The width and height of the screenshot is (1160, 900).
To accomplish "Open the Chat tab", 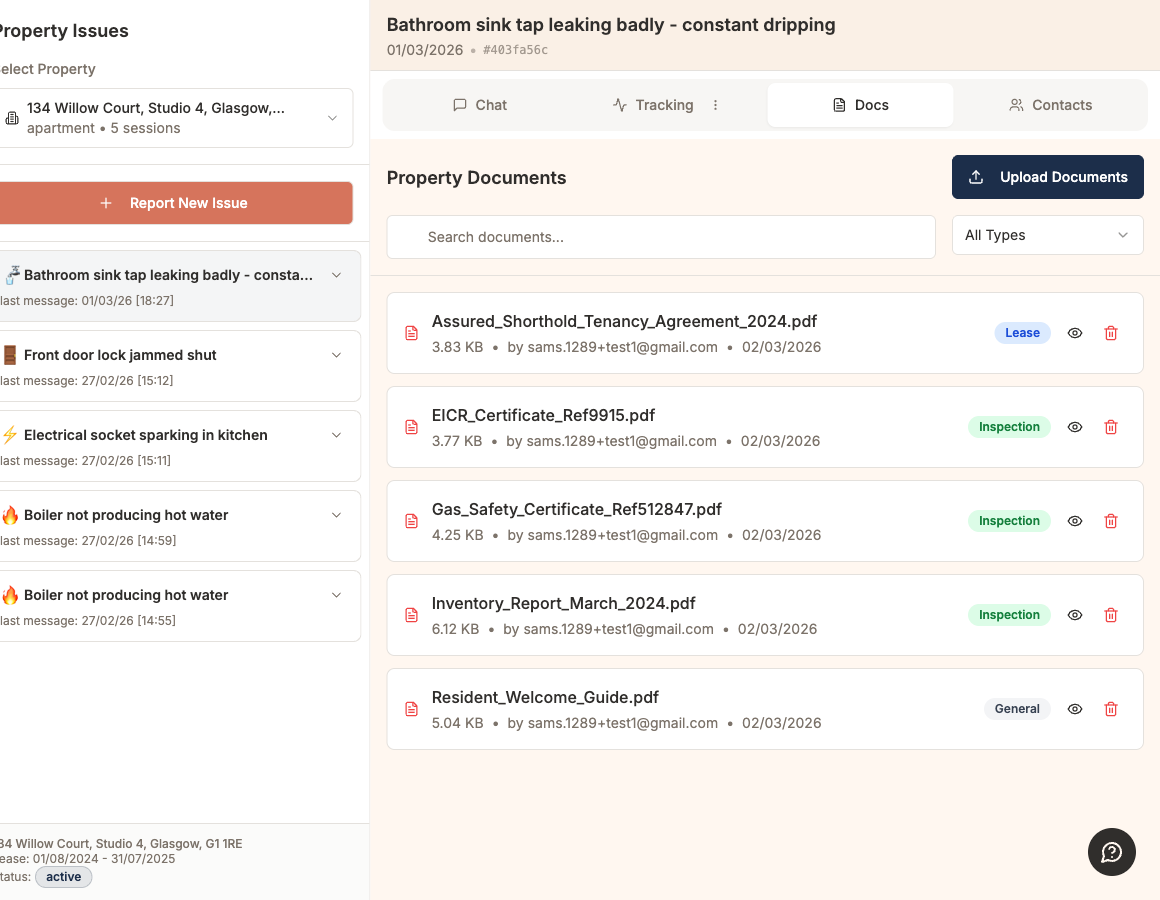I will [x=480, y=104].
